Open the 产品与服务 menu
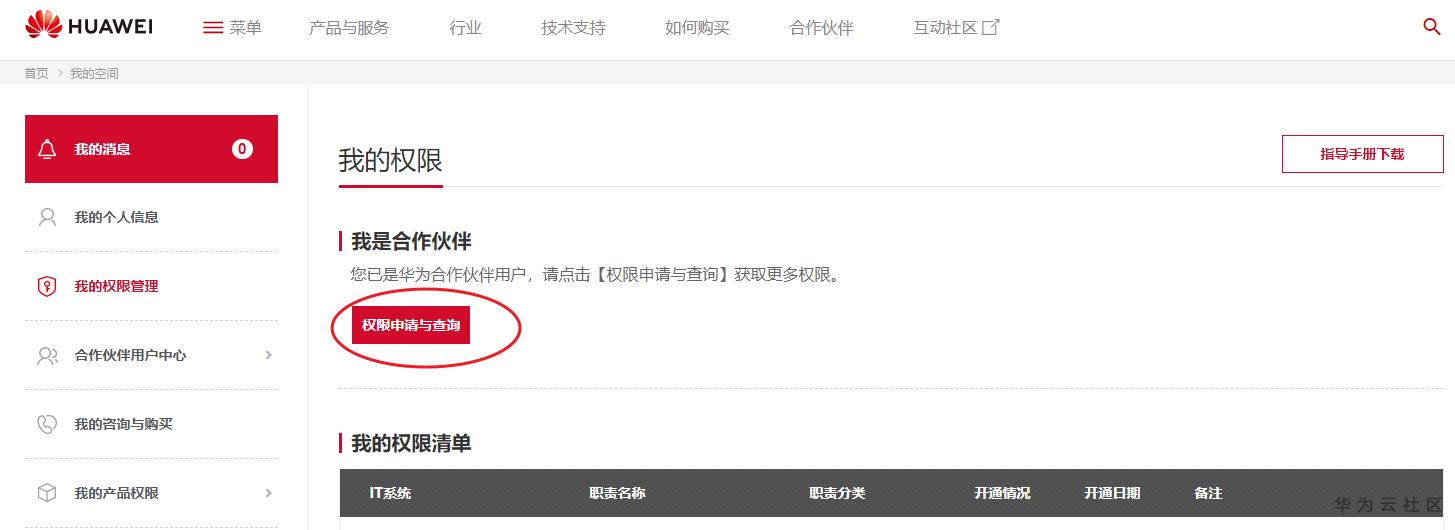This screenshot has height=530, width=1455. pos(349,28)
